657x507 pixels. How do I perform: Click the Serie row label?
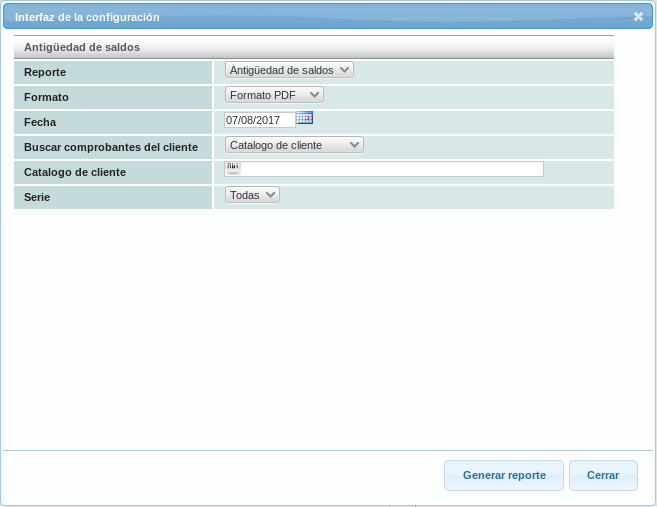[x=37, y=197]
